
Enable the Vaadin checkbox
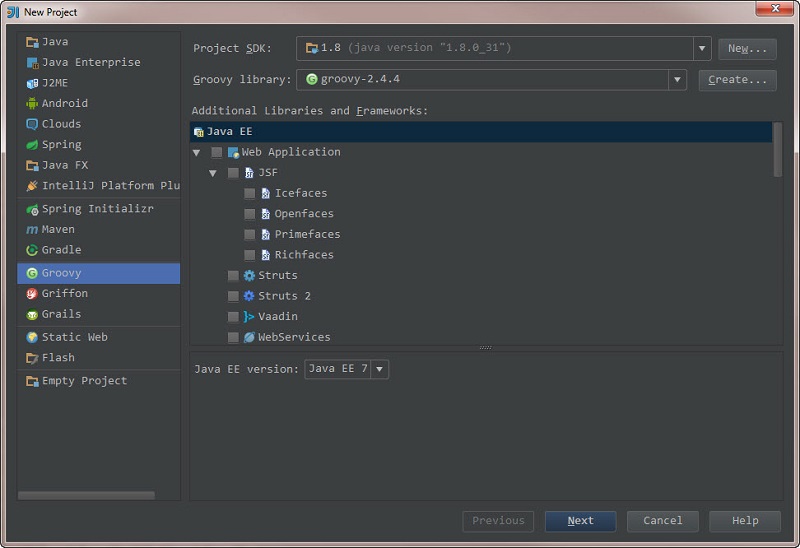point(233,317)
